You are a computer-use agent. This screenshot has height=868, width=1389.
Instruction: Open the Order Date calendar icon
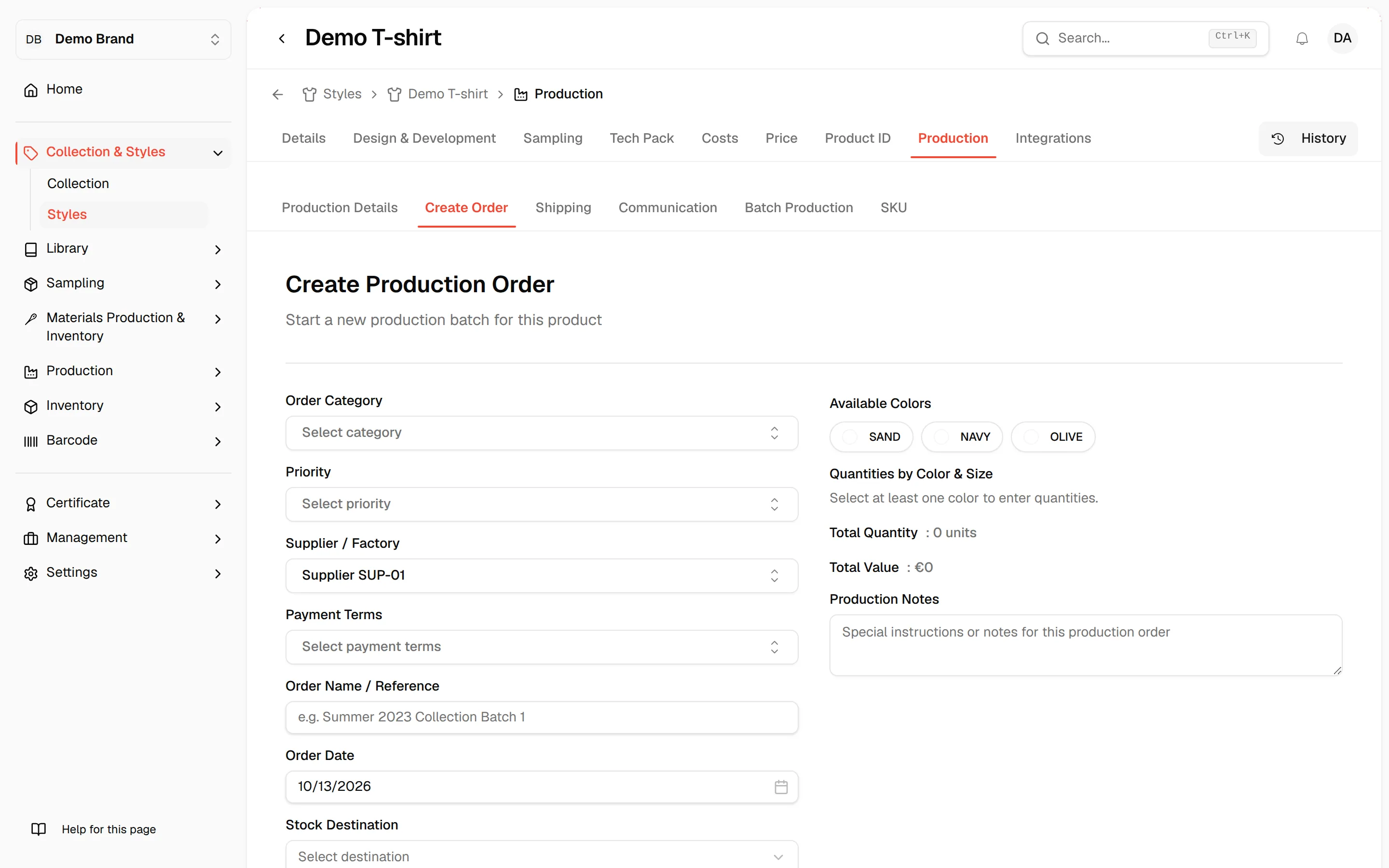point(781,787)
